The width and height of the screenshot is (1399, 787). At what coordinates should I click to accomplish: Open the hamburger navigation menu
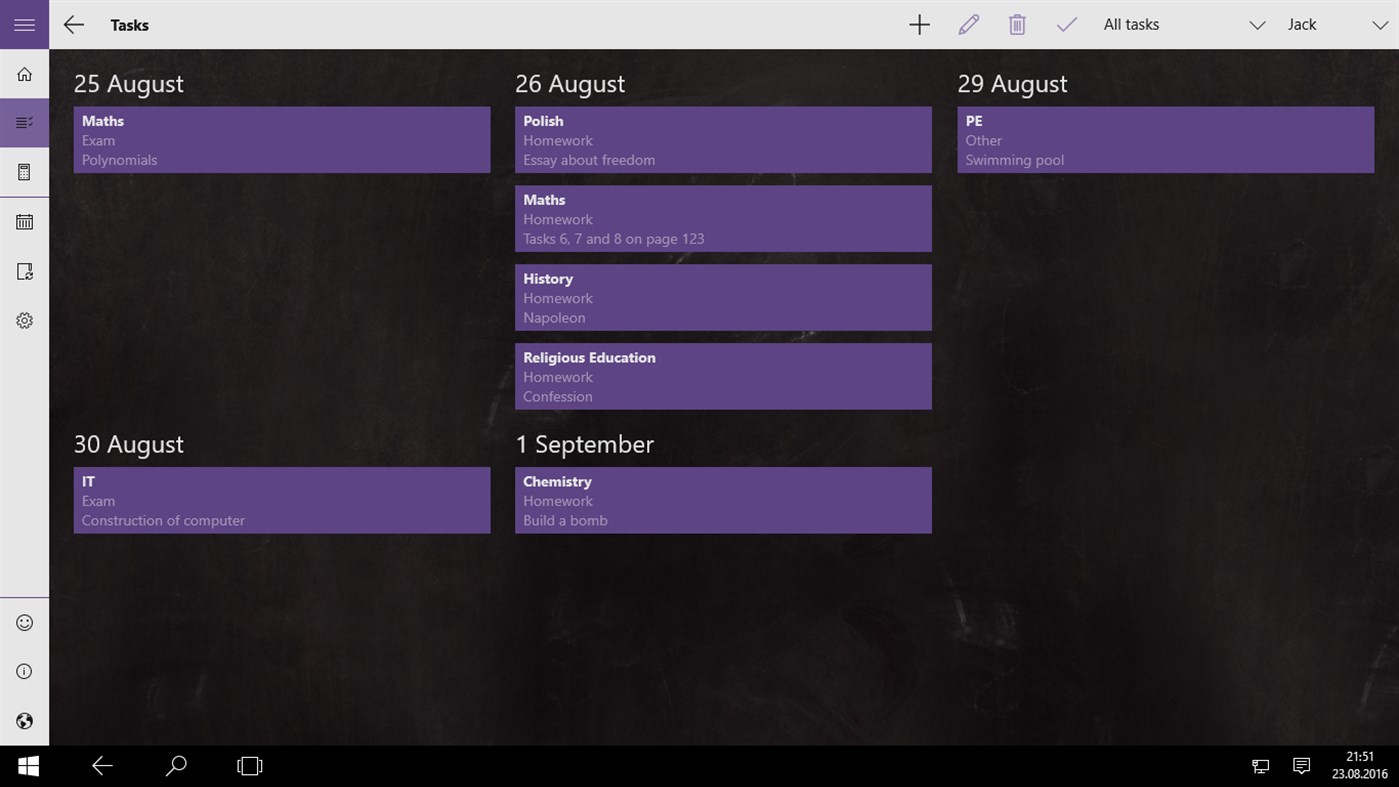(24, 24)
